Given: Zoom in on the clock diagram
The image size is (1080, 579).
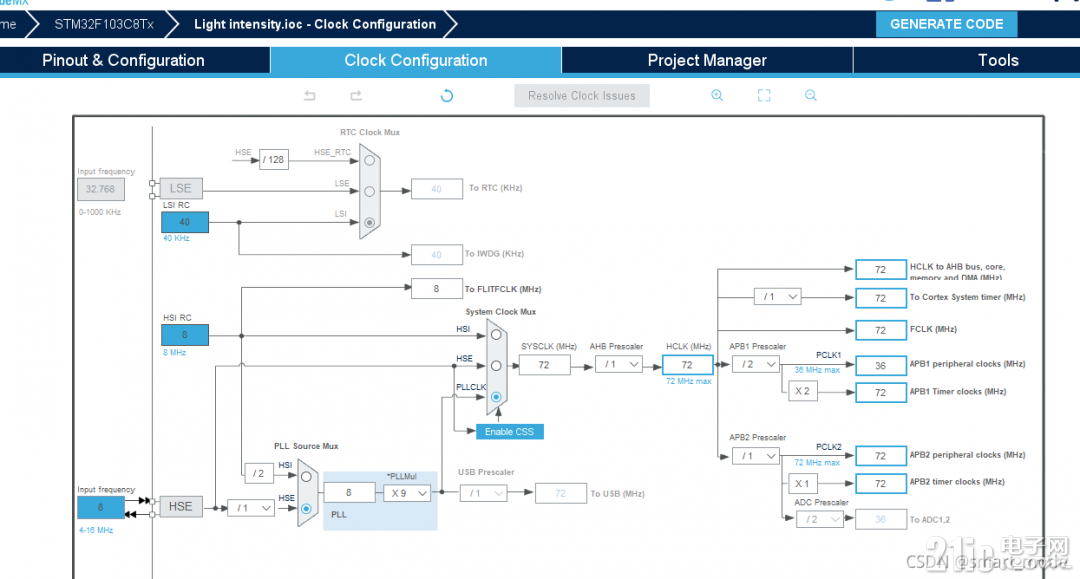Looking at the screenshot, I should (x=717, y=96).
